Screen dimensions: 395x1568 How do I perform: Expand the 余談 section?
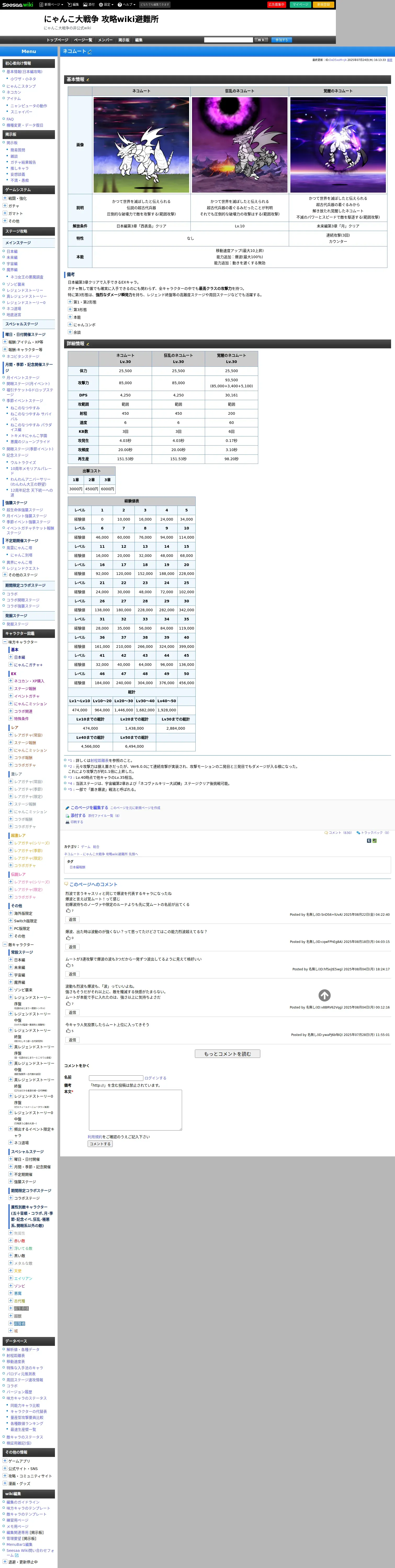click(70, 332)
